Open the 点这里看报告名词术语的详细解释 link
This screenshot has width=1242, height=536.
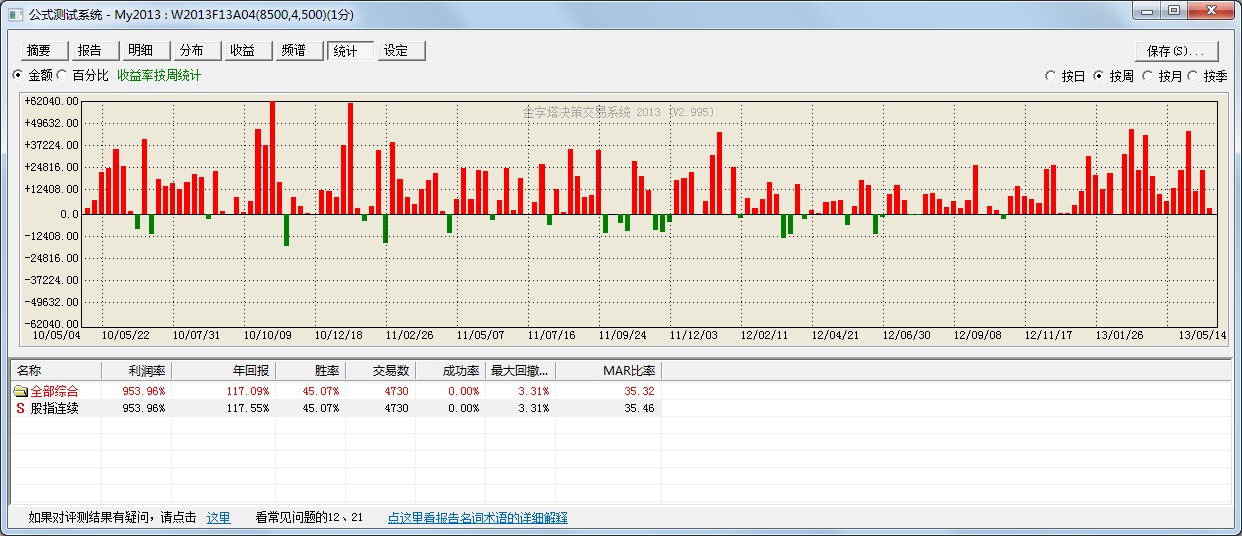click(477, 518)
